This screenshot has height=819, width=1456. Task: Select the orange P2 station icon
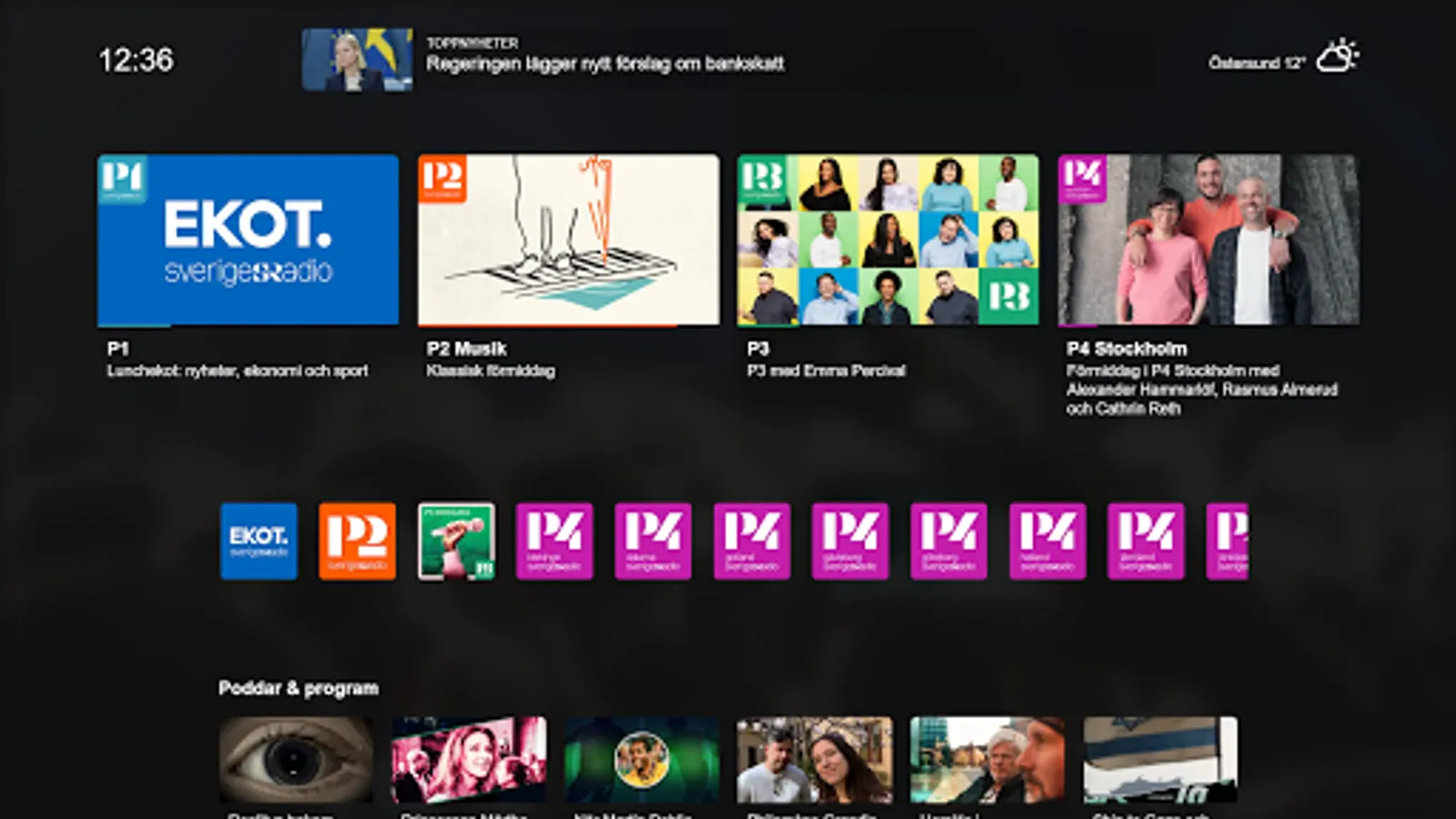[x=358, y=541]
